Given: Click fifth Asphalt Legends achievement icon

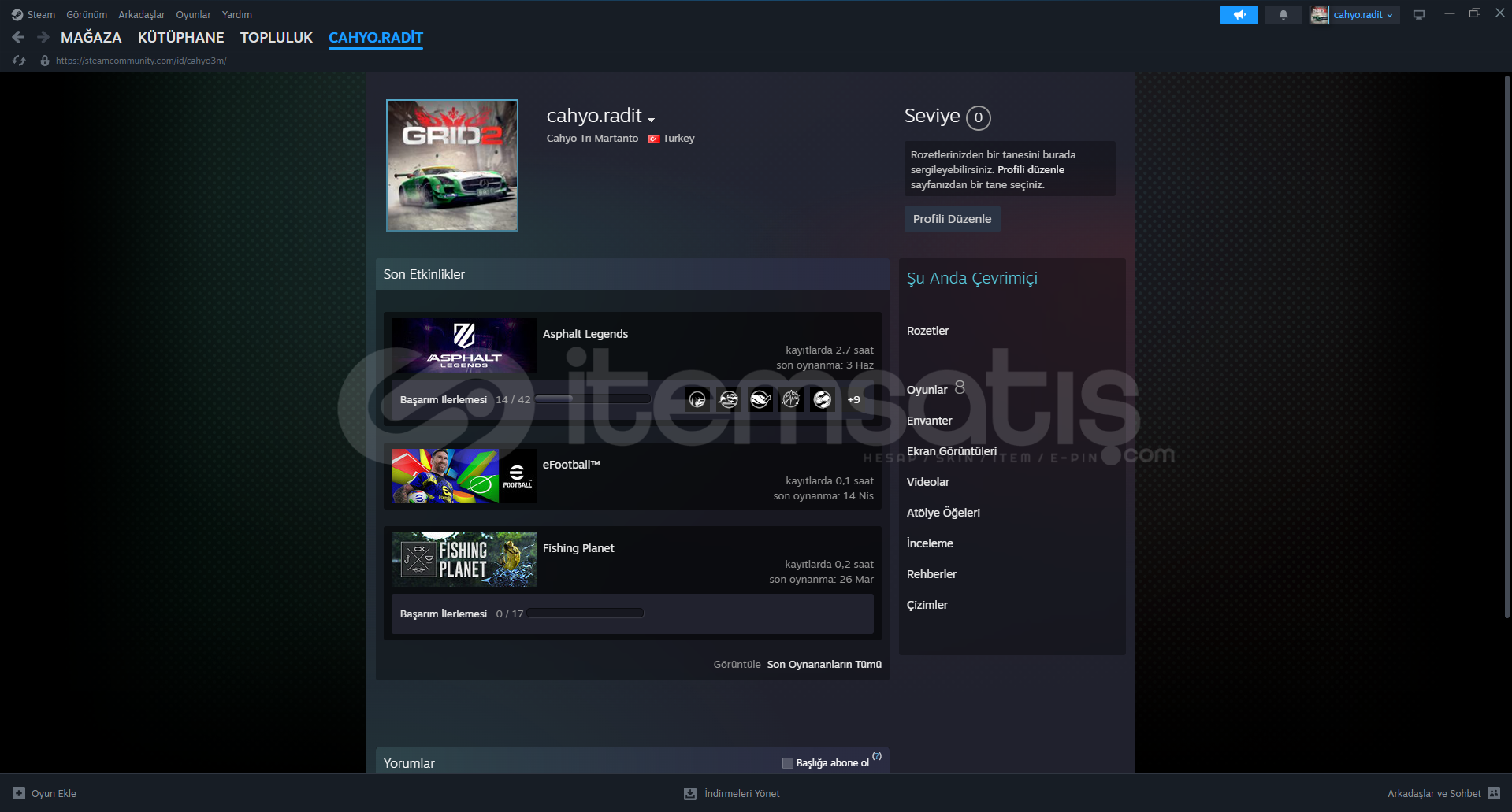Looking at the screenshot, I should click(x=823, y=399).
